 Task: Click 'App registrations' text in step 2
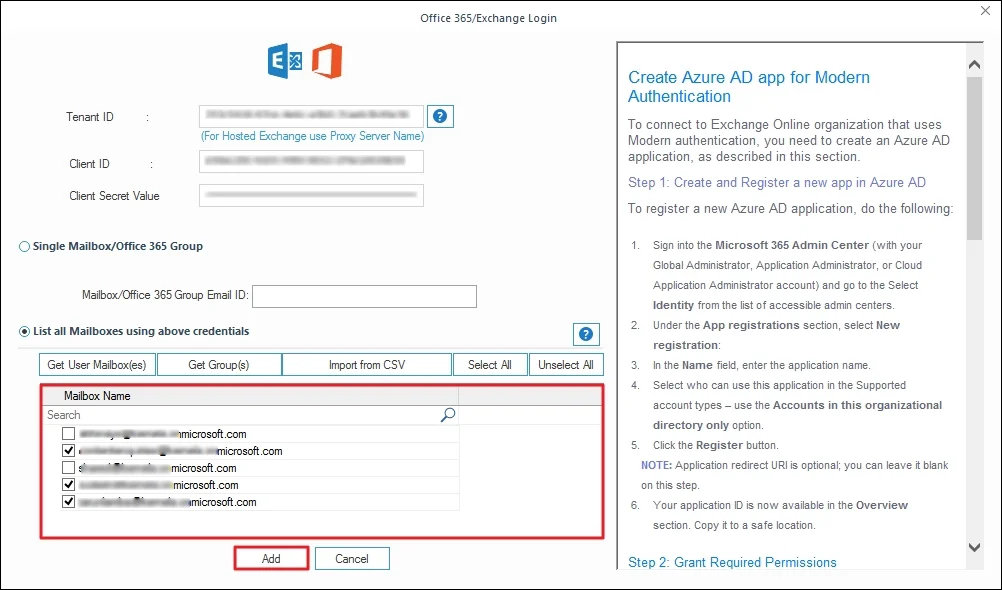pos(751,325)
